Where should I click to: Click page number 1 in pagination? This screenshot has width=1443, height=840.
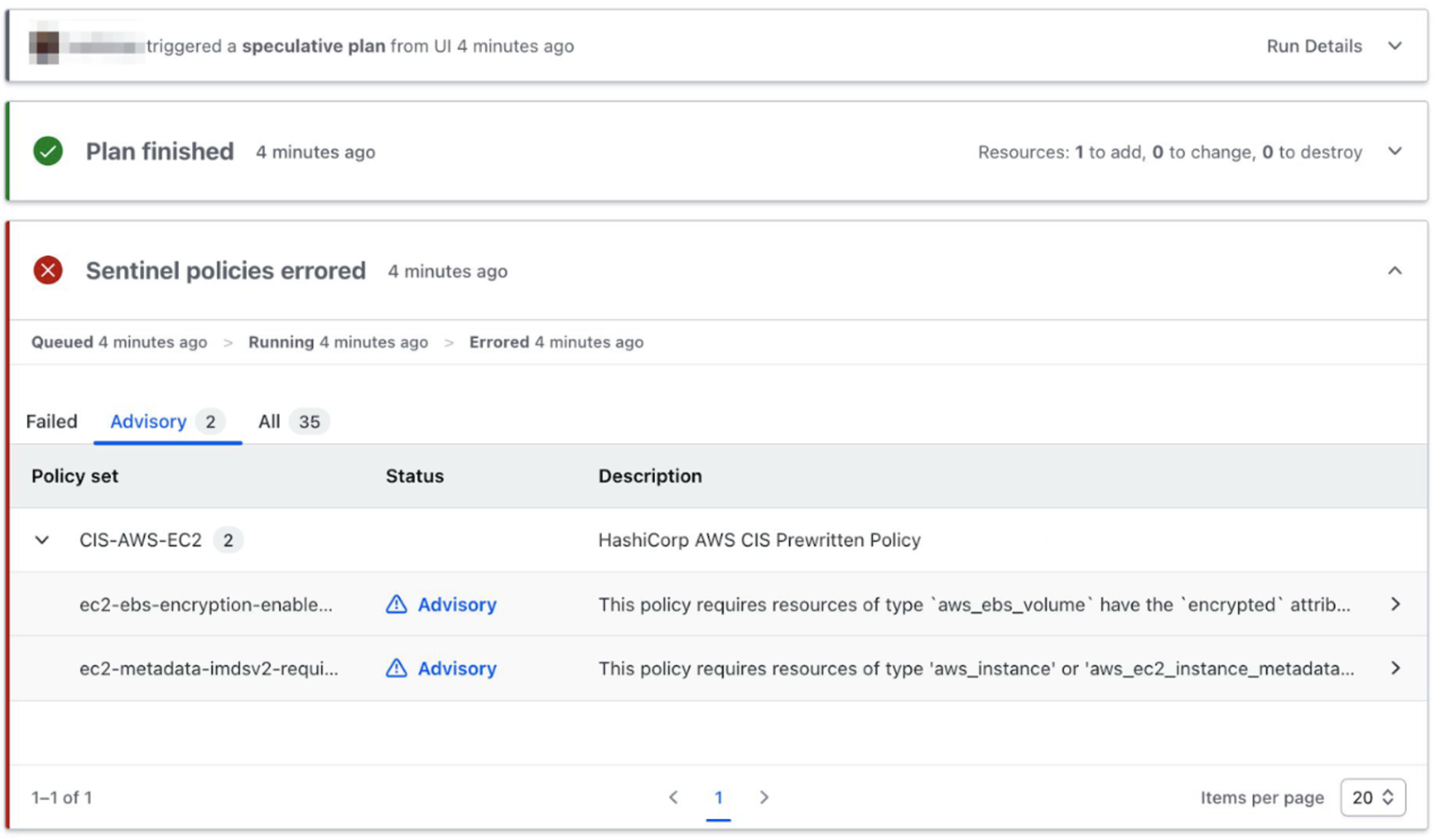pyautogui.click(x=719, y=797)
